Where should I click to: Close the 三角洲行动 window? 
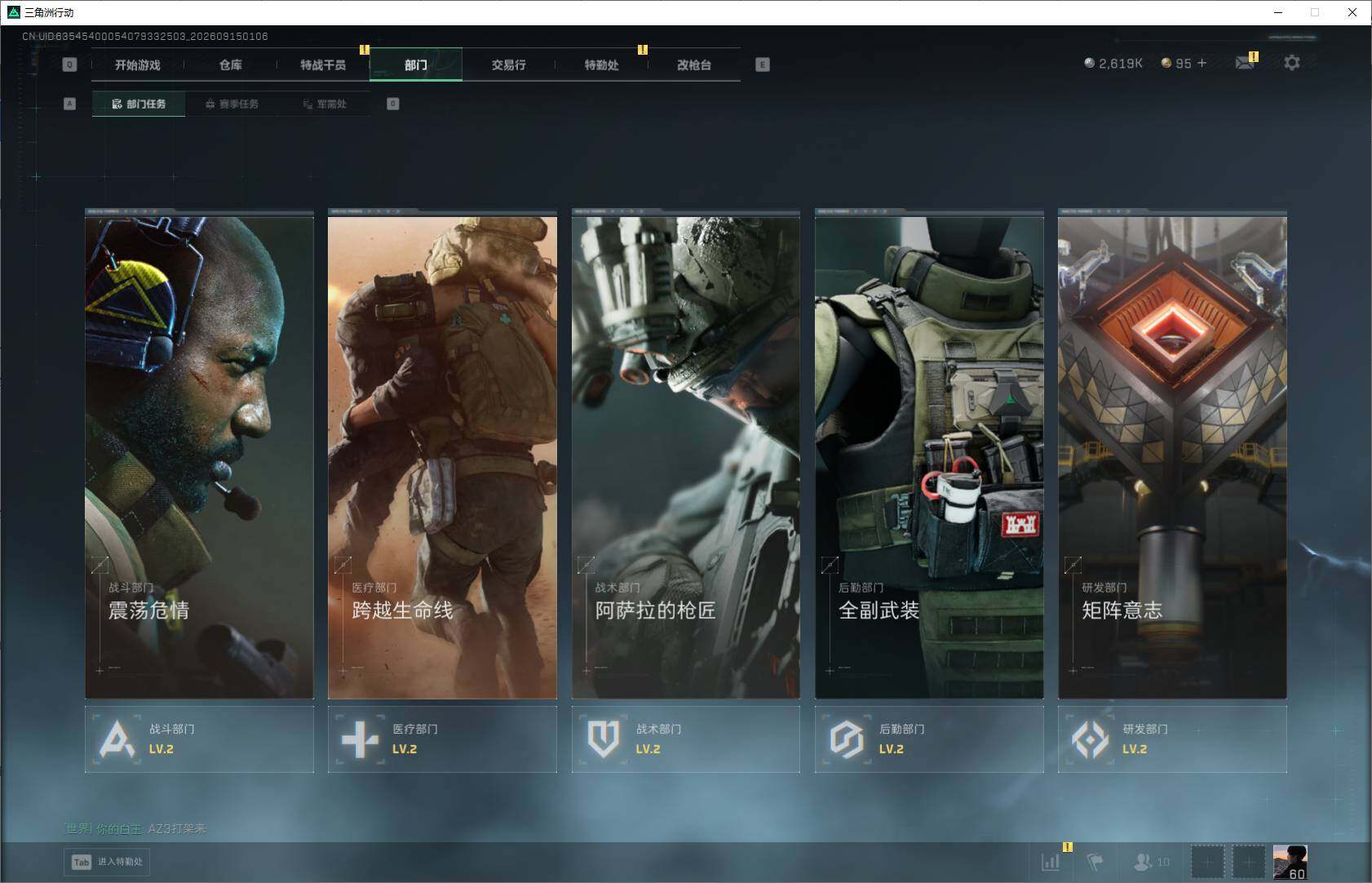1352,12
